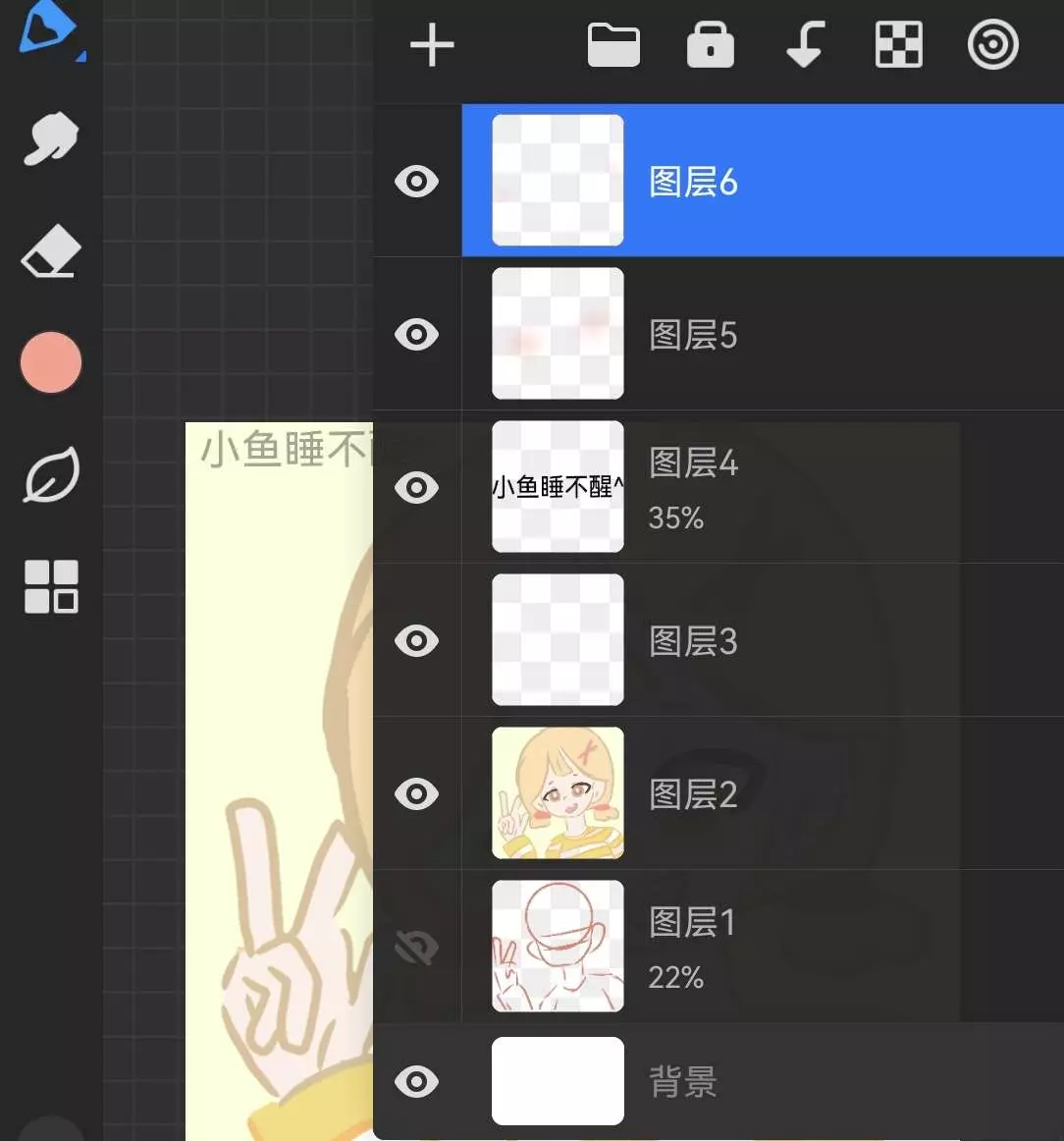Screen dimensions: 1064x1141
Task: Click the 图层2 character thumbnail
Action: (x=558, y=793)
